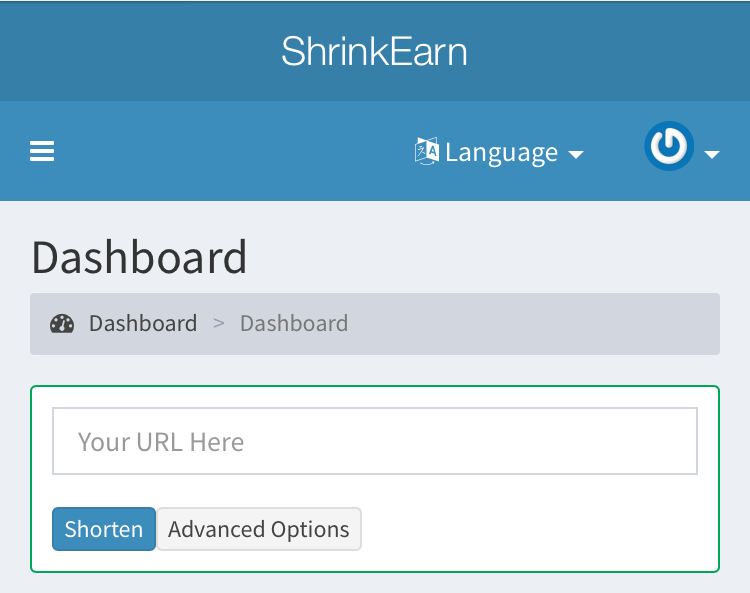This screenshot has height=593, width=750.
Task: Open Advanced Options
Action: (259, 529)
